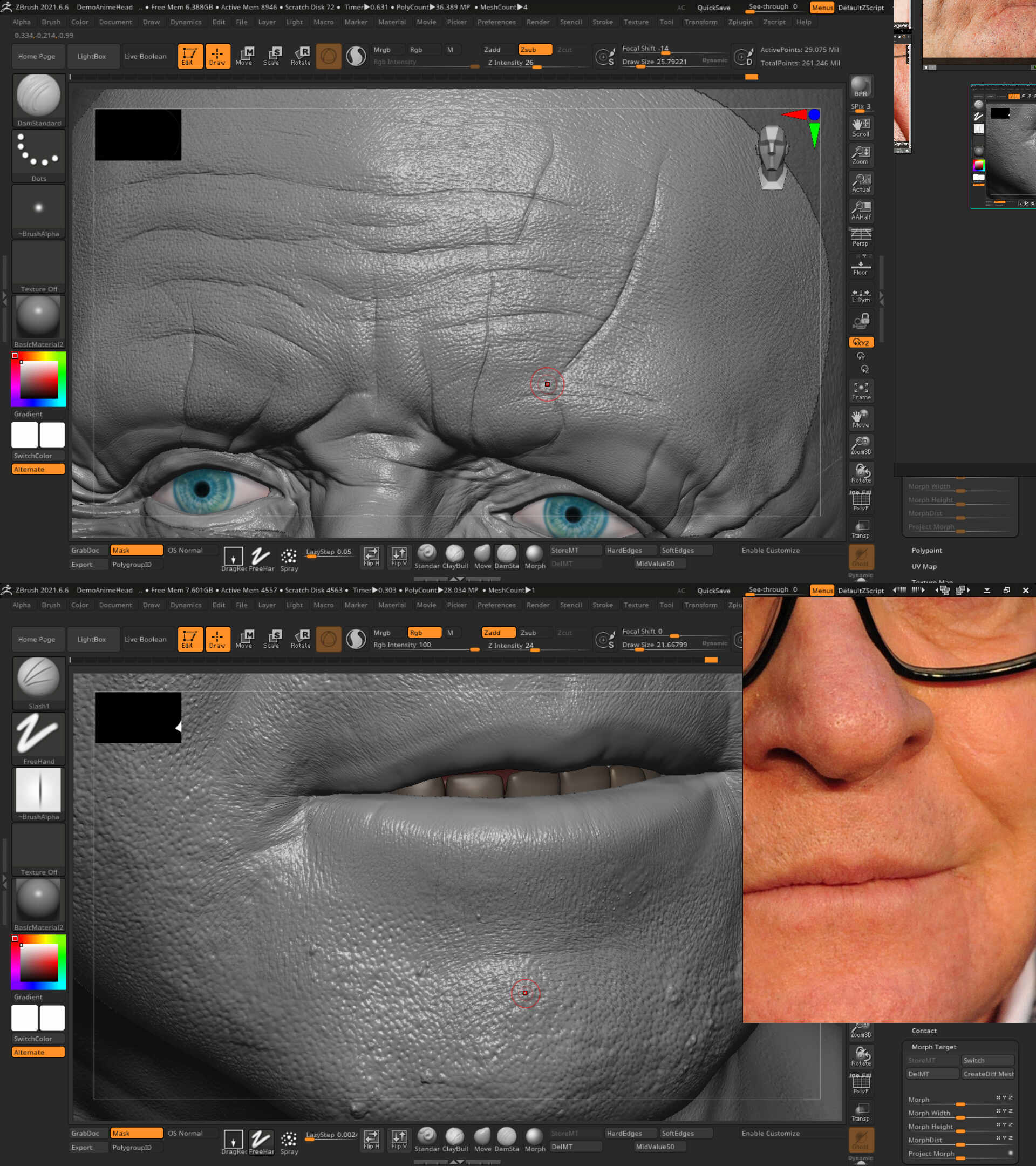Click Texture Off slot in bottom window
Screen dimensions: 1036x1166
(39, 850)
